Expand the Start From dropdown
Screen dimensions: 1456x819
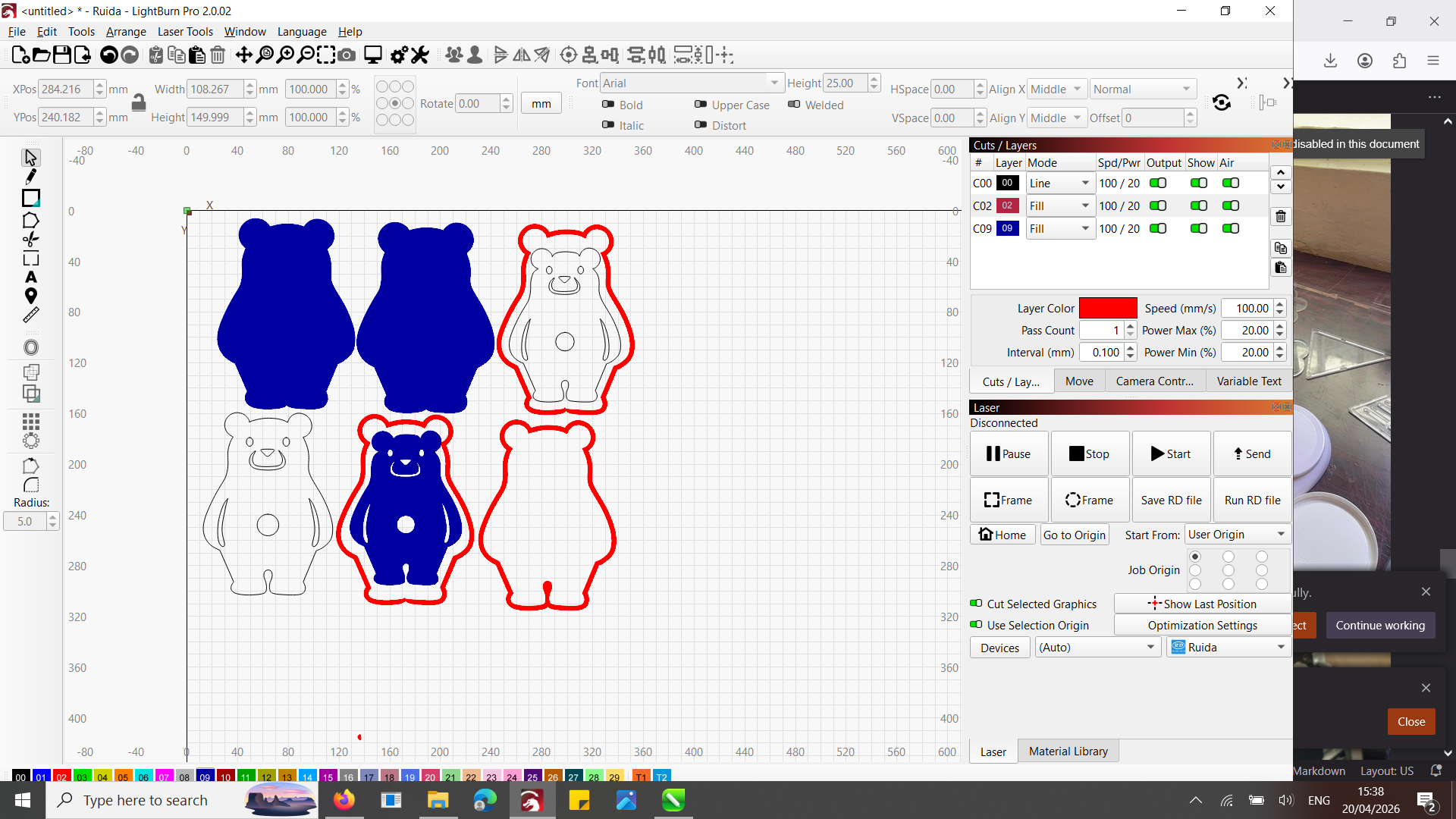tap(1237, 535)
